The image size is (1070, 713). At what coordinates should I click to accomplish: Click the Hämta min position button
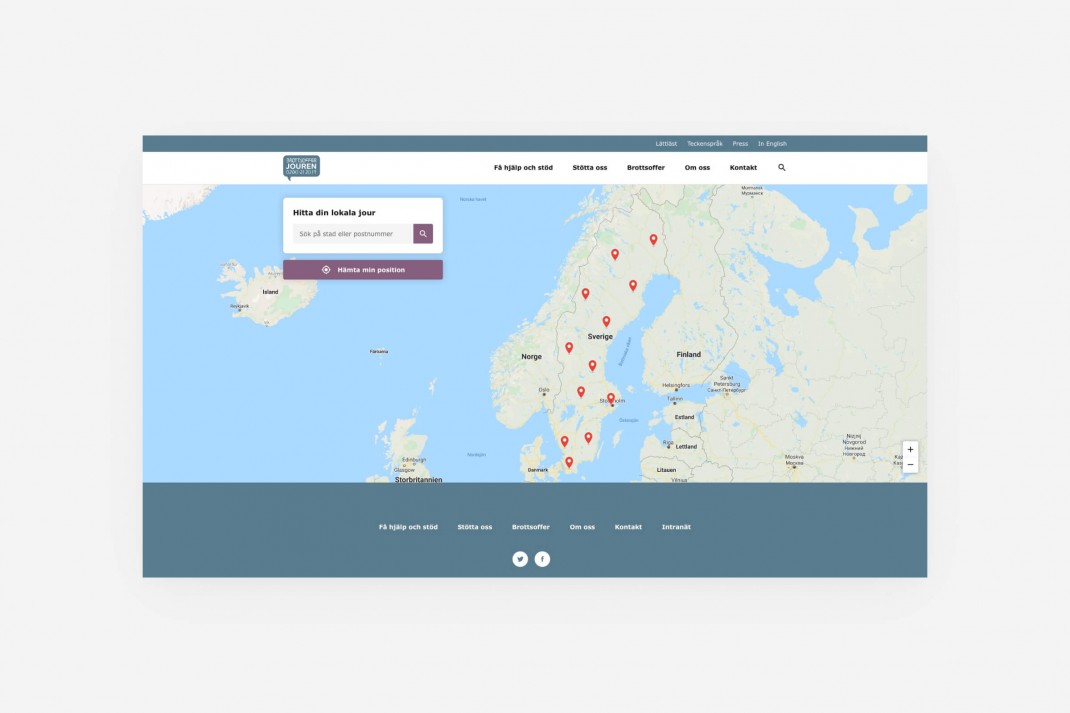point(363,270)
